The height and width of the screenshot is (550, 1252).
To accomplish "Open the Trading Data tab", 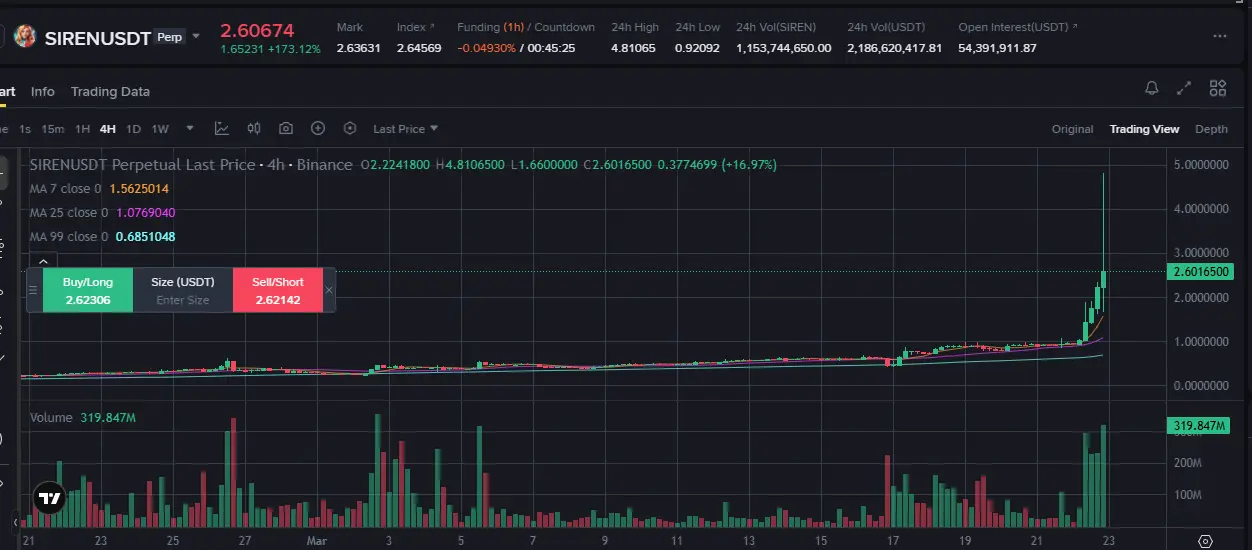I will (110, 91).
